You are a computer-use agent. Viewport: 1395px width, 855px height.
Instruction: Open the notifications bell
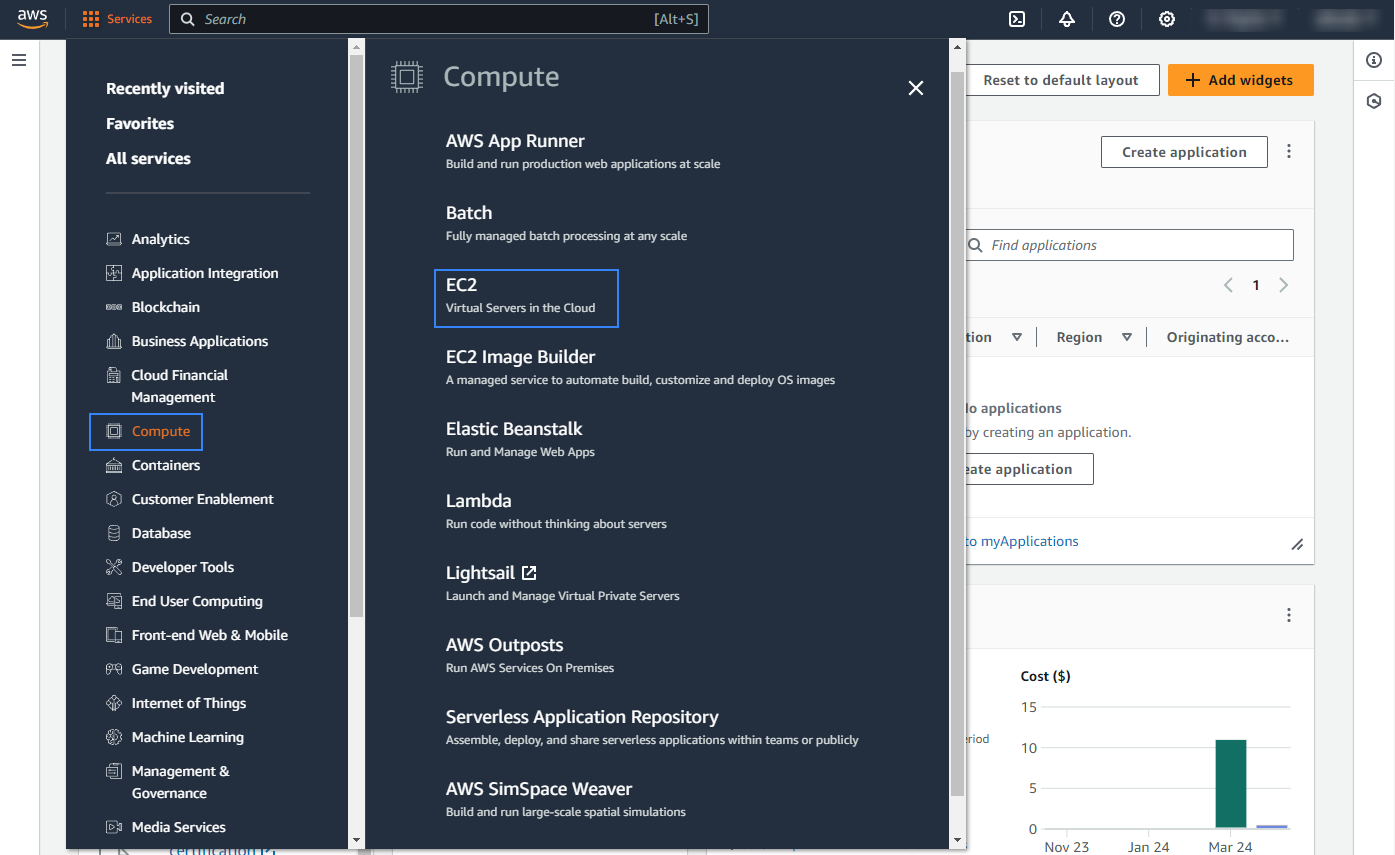pyautogui.click(x=1067, y=19)
